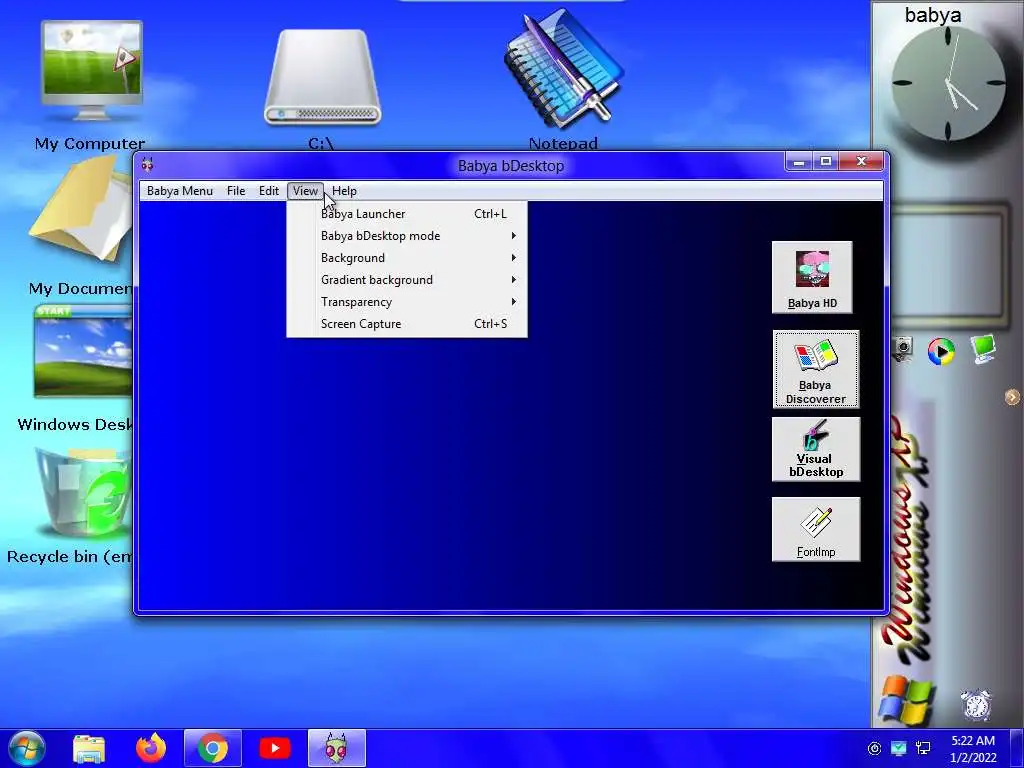
Task: Click the Windows flag logo in sidebar
Action: click(x=906, y=700)
